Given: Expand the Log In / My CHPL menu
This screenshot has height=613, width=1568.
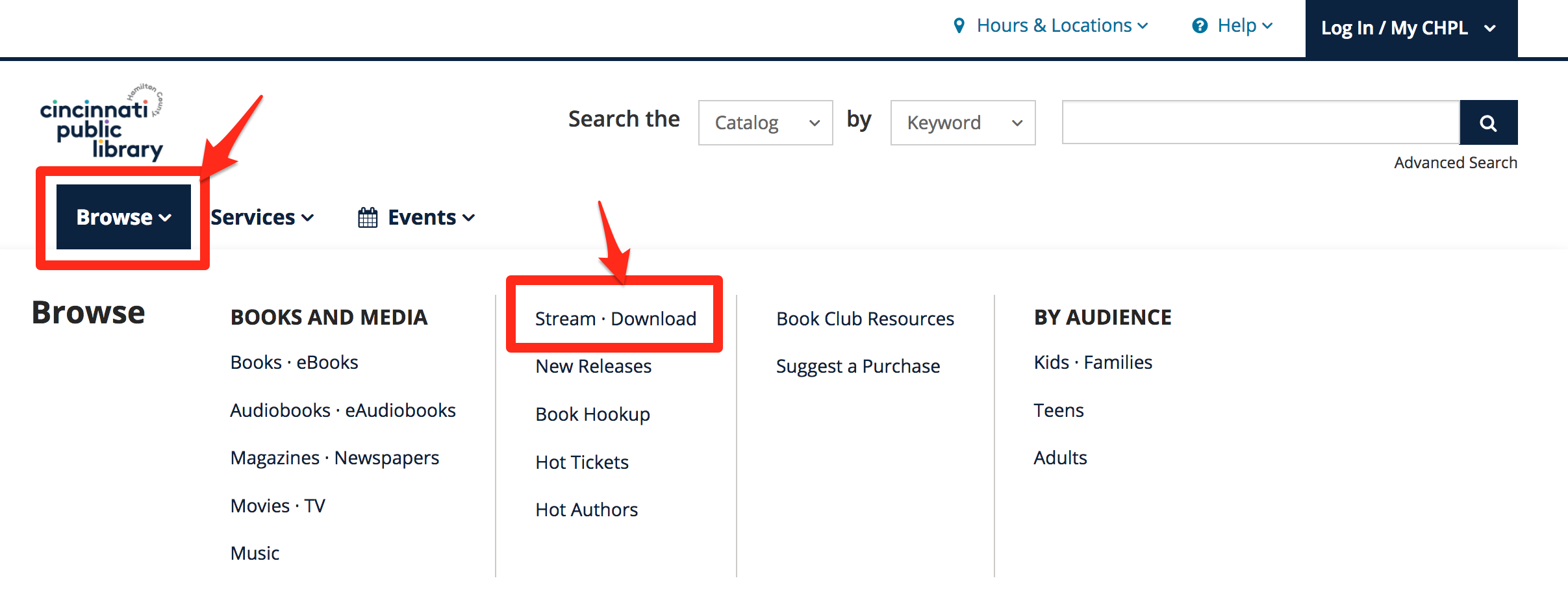Looking at the screenshot, I should 1411,29.
